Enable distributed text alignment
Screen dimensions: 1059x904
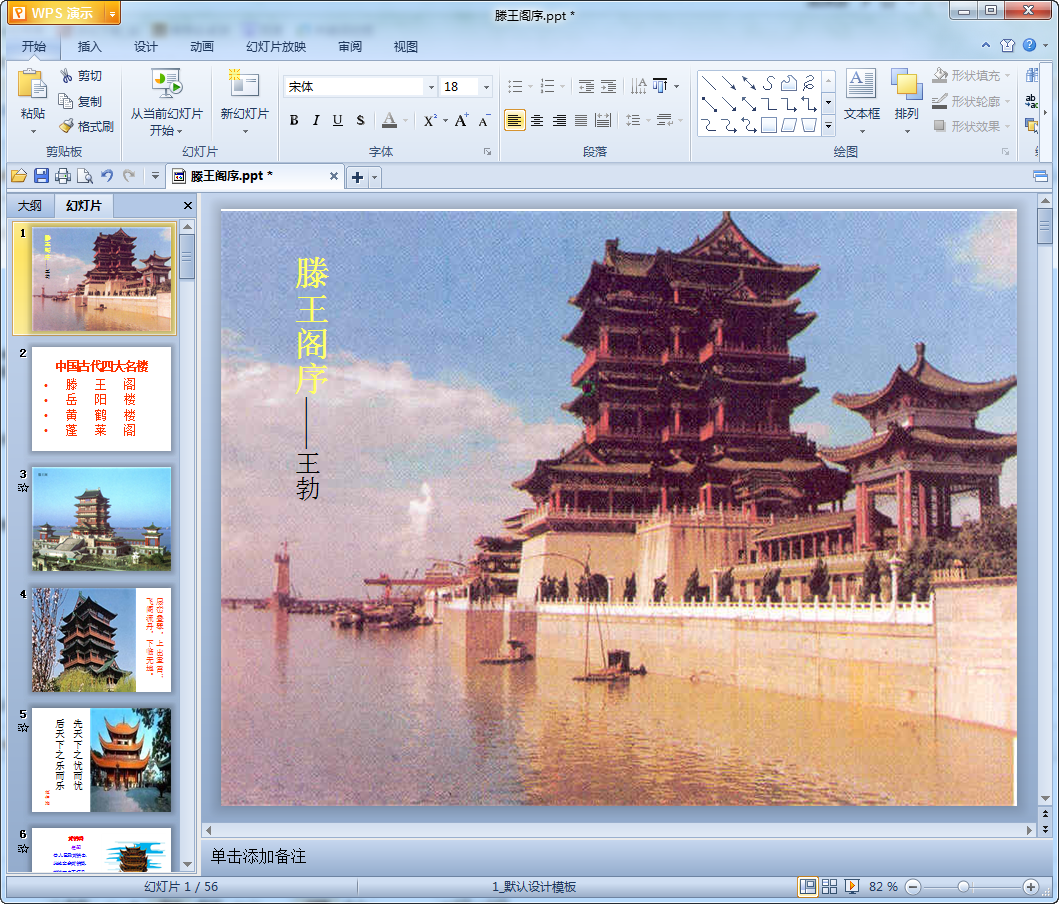(603, 120)
